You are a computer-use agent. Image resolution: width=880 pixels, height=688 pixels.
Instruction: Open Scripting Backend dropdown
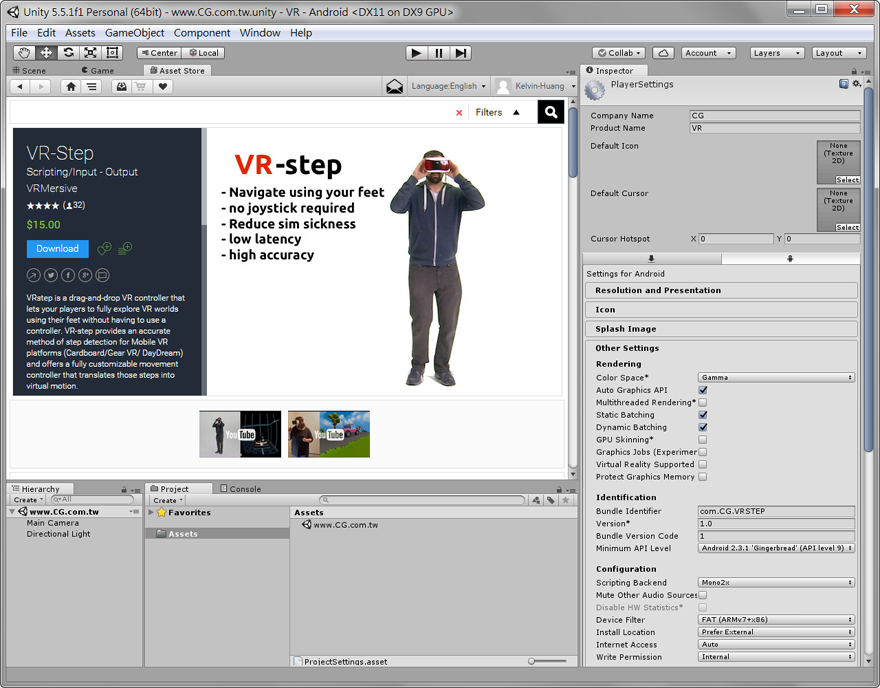[x=776, y=582]
